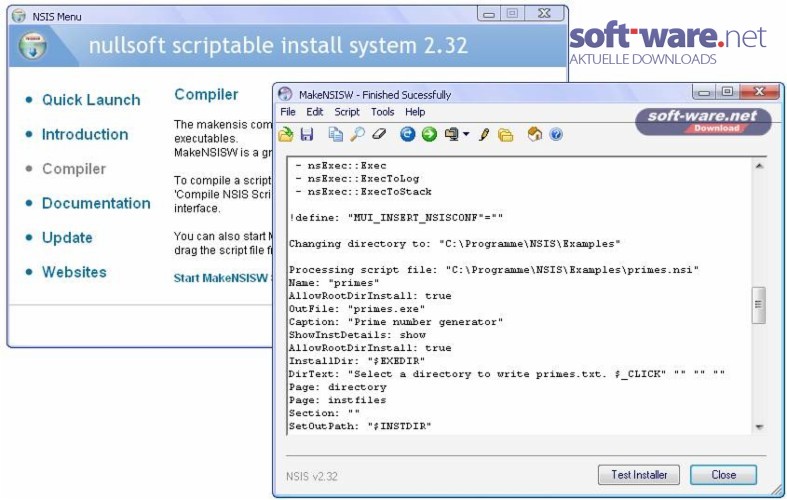Click the 'NSIS v2.32' status text
The image size is (787, 500).
coord(312,476)
